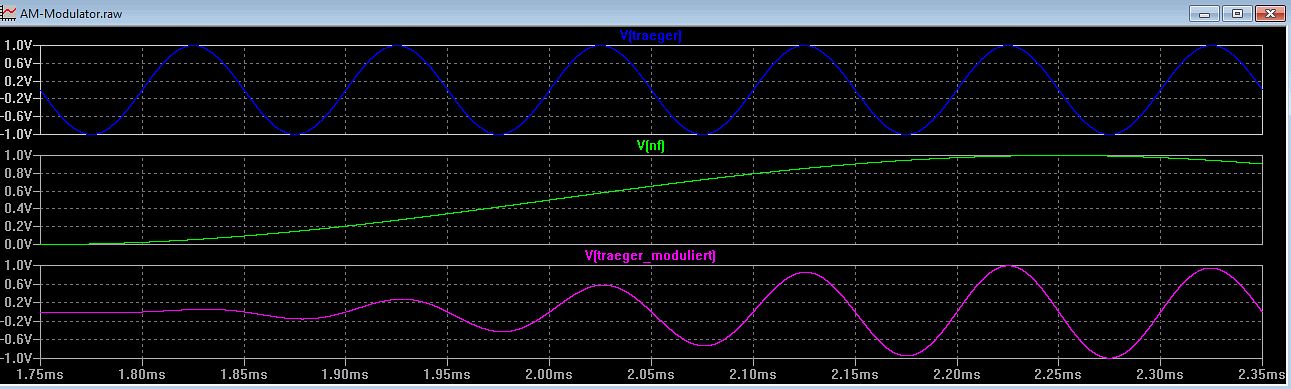Select the V(nf) trace label
This screenshot has height=389, width=1291.
(x=652, y=145)
